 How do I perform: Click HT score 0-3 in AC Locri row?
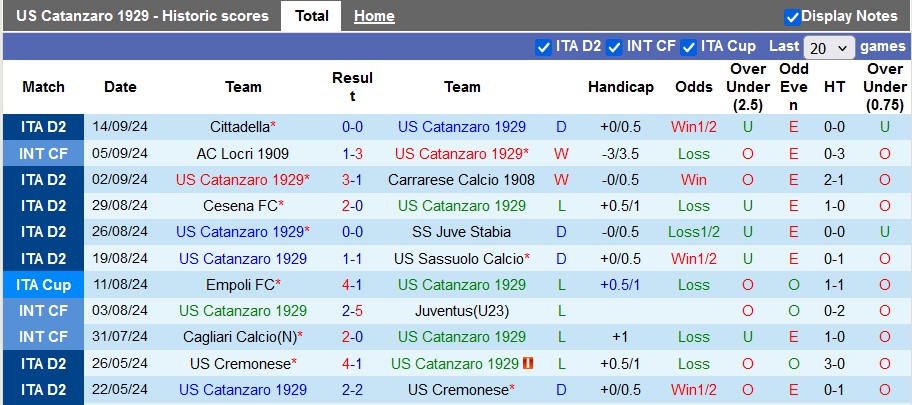click(835, 154)
